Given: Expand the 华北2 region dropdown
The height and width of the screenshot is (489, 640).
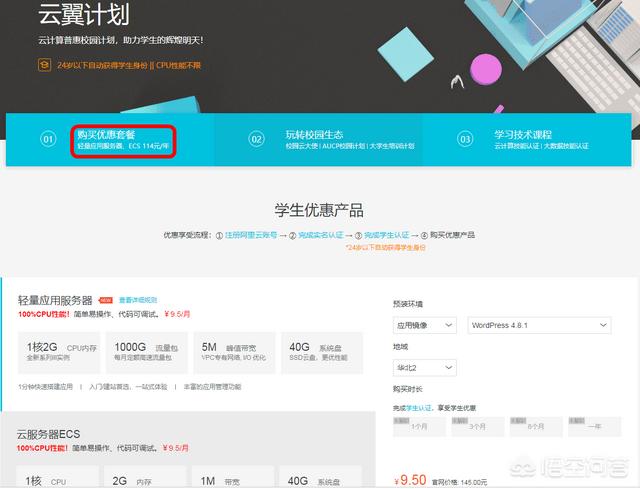Looking at the screenshot, I should pos(424,368).
